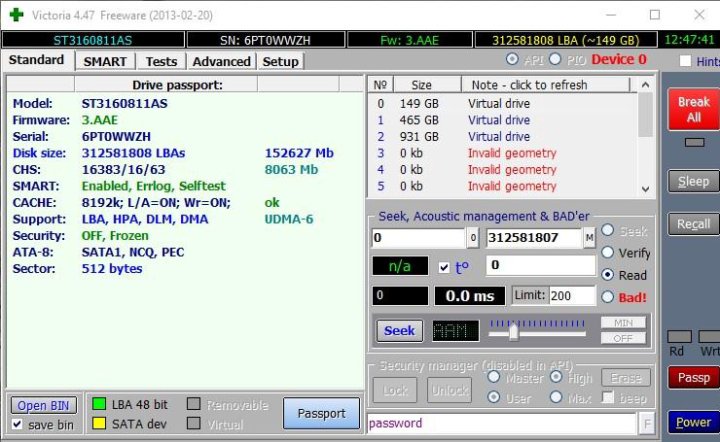Click the yellow SATA dev indicator
The width and height of the screenshot is (720, 442).
(98, 424)
